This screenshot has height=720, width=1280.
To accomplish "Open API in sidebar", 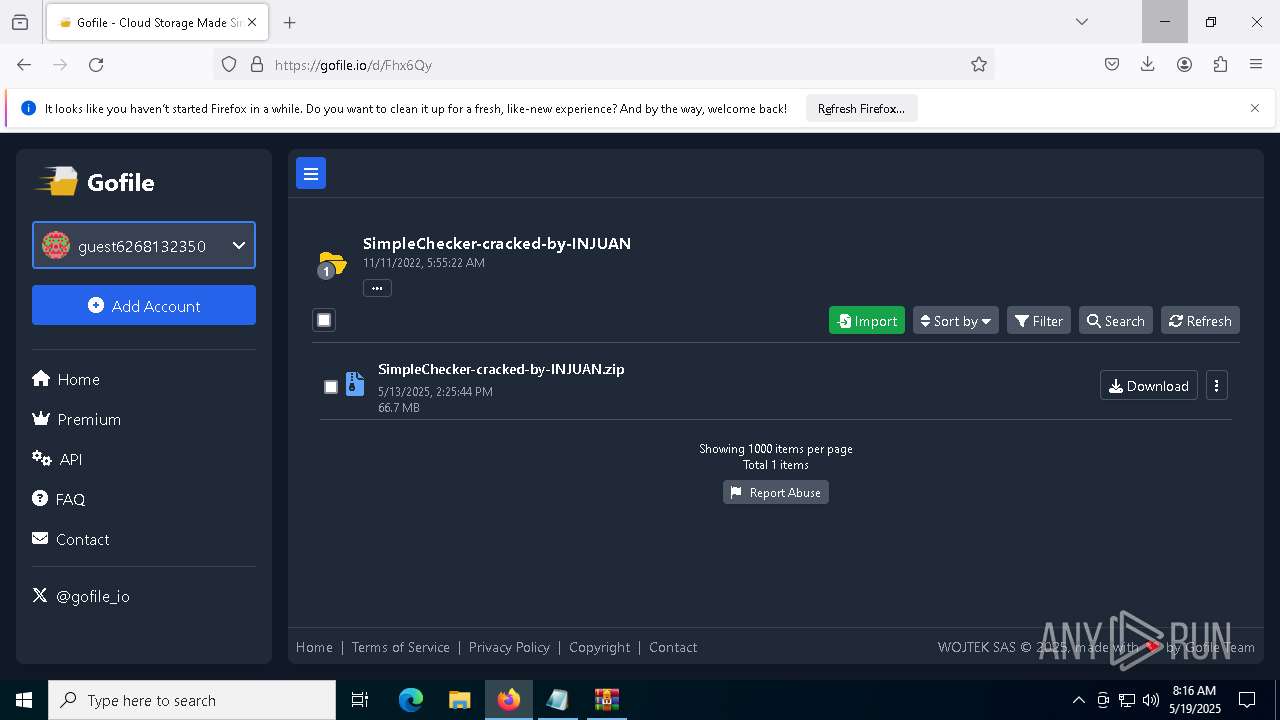I will 57,459.
